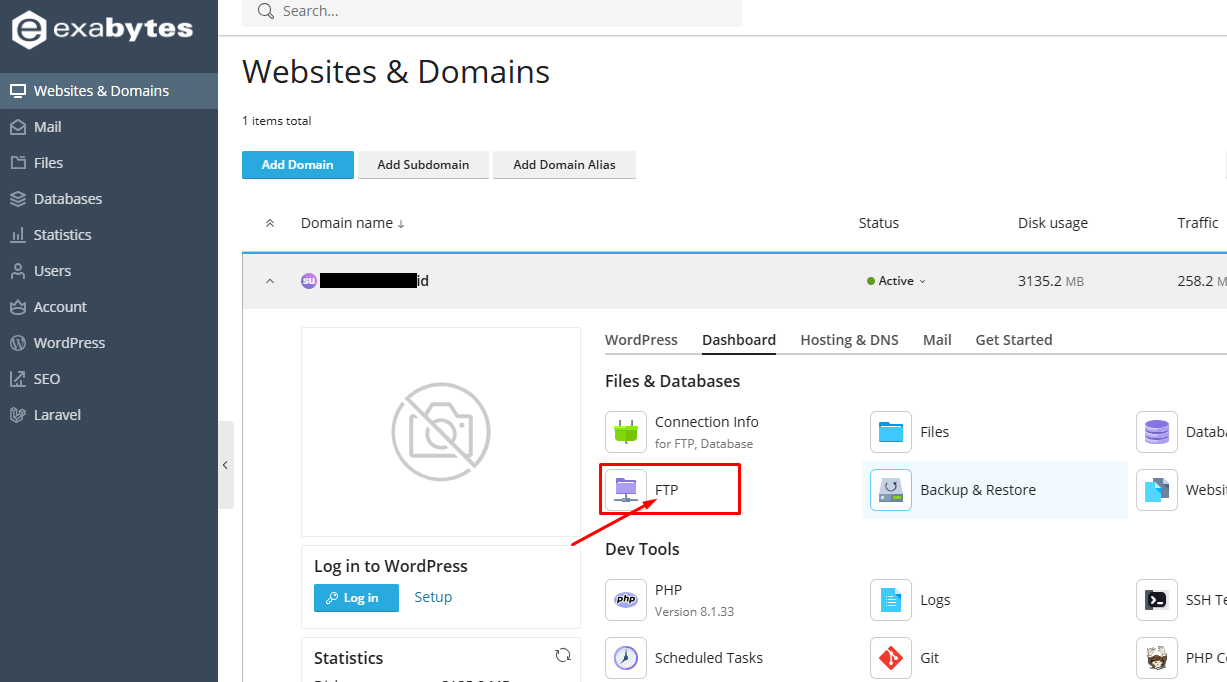Click the Databases cylinder icon in dashboard

pyautogui.click(x=1157, y=432)
